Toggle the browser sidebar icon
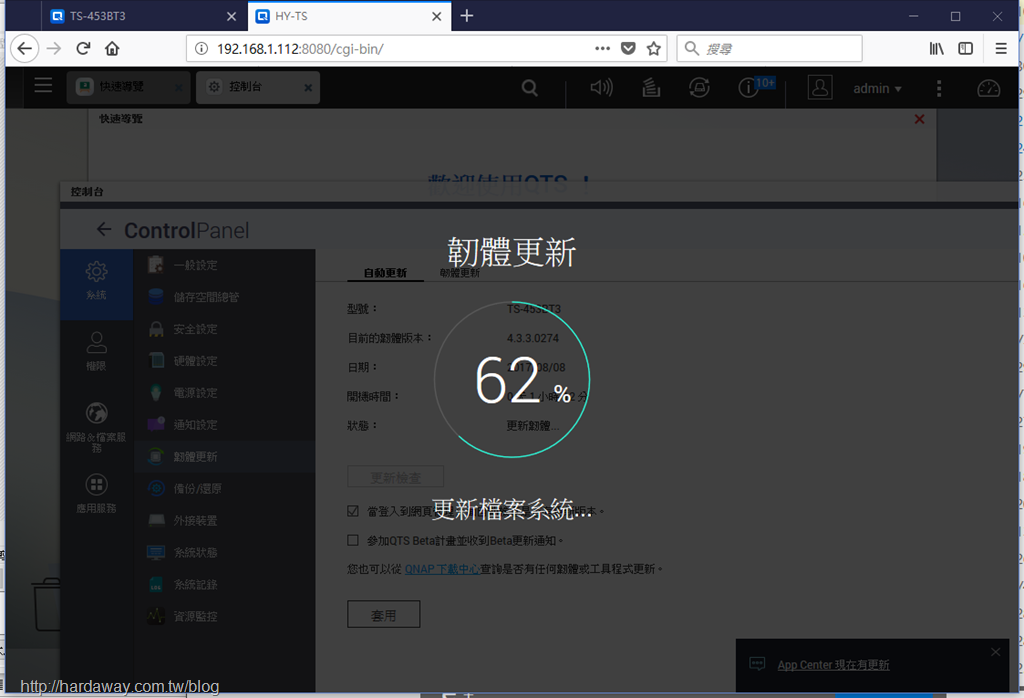 click(965, 48)
